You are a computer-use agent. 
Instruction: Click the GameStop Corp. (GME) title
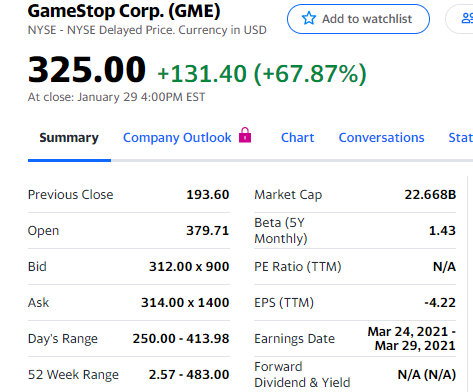click(x=124, y=11)
